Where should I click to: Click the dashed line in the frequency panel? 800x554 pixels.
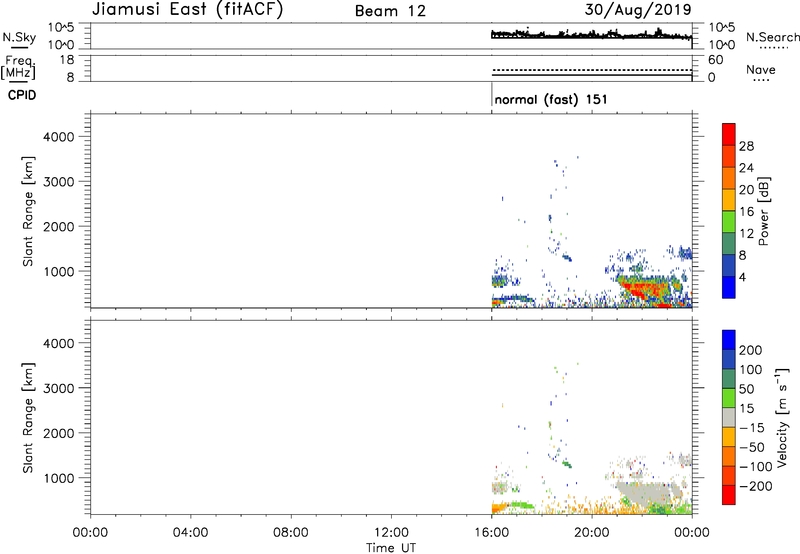coord(592,70)
